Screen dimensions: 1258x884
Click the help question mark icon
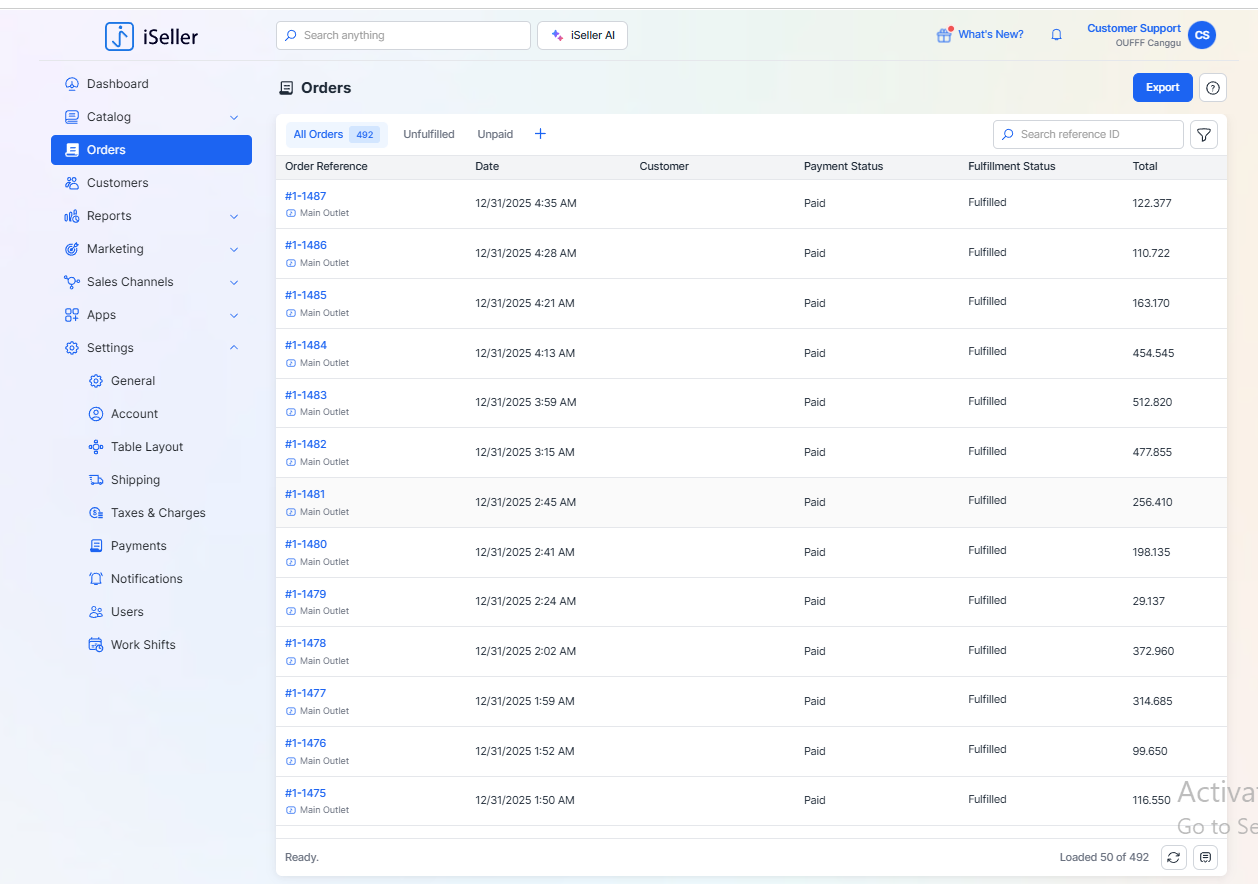tap(1212, 88)
